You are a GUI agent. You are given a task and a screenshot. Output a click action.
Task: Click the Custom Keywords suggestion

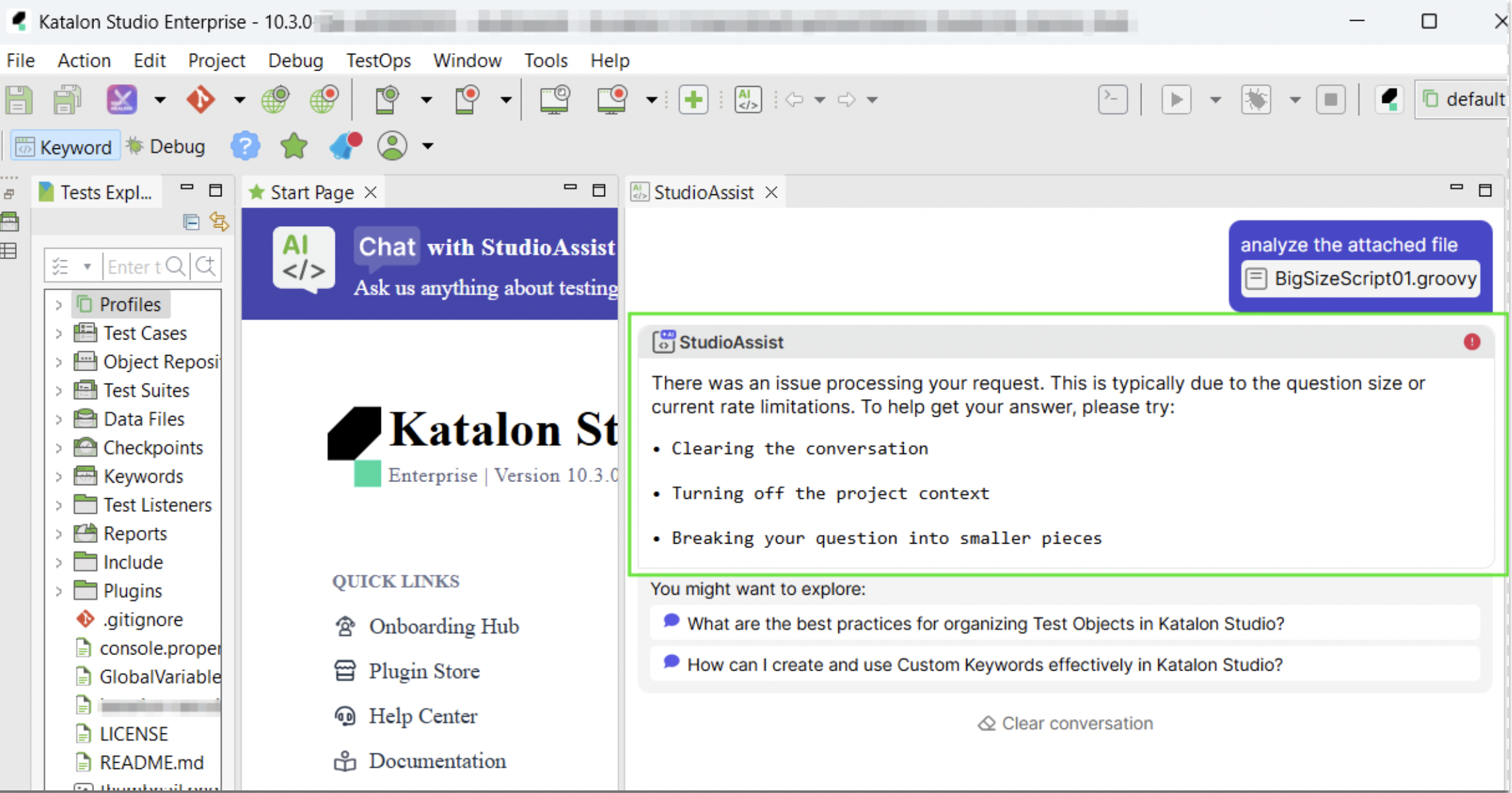pos(1065,665)
